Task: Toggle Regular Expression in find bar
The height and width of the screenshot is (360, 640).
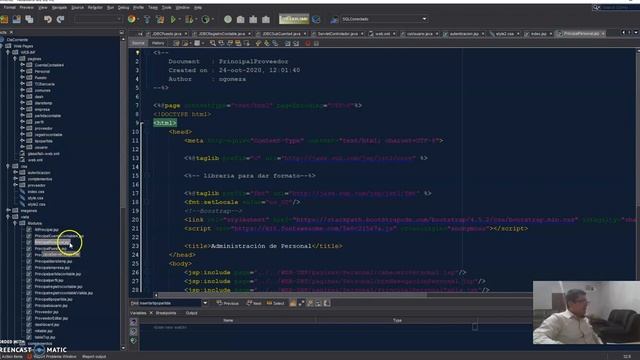Action: point(310,303)
